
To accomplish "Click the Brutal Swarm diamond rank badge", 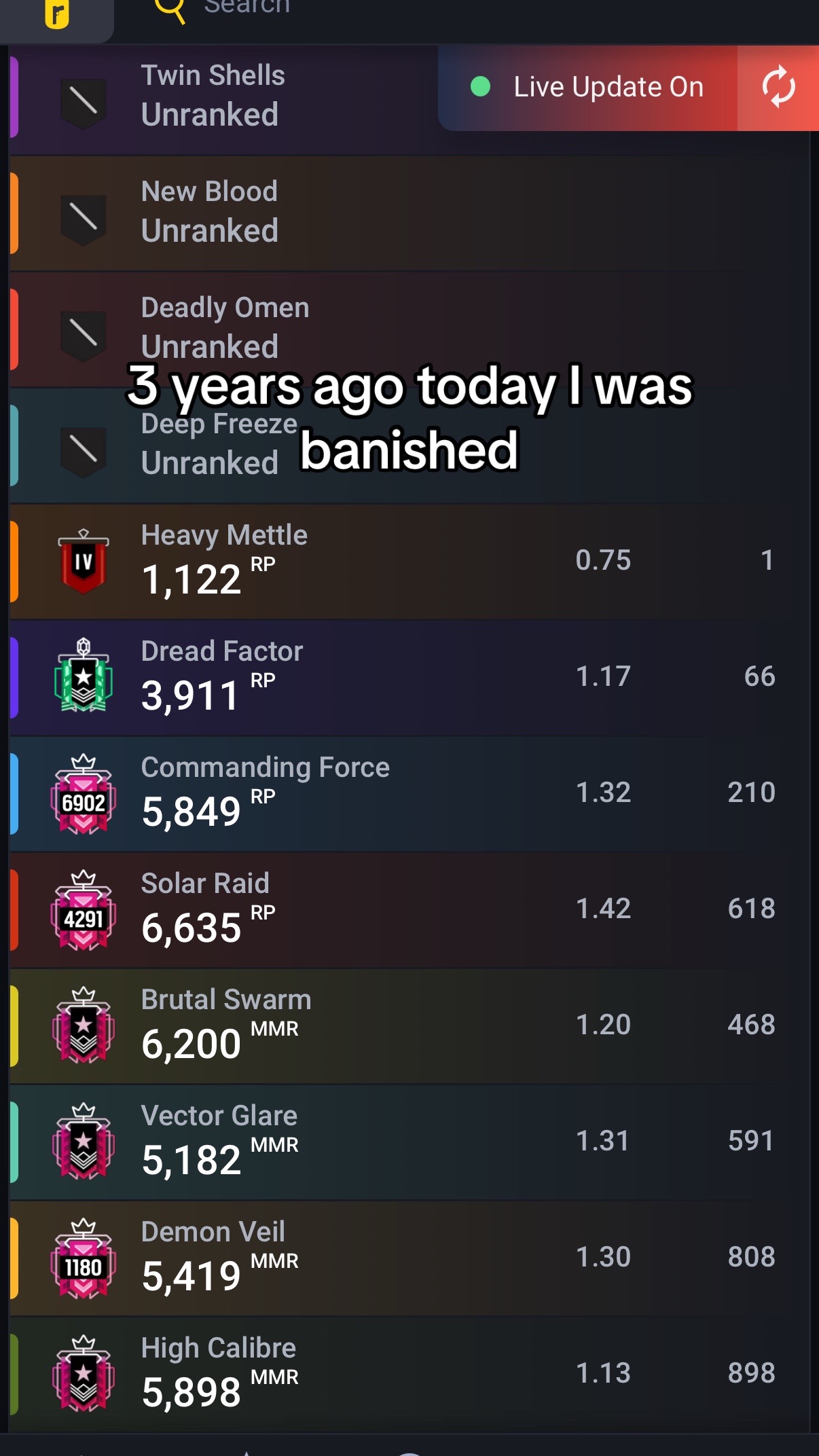I will pyautogui.click(x=83, y=1025).
